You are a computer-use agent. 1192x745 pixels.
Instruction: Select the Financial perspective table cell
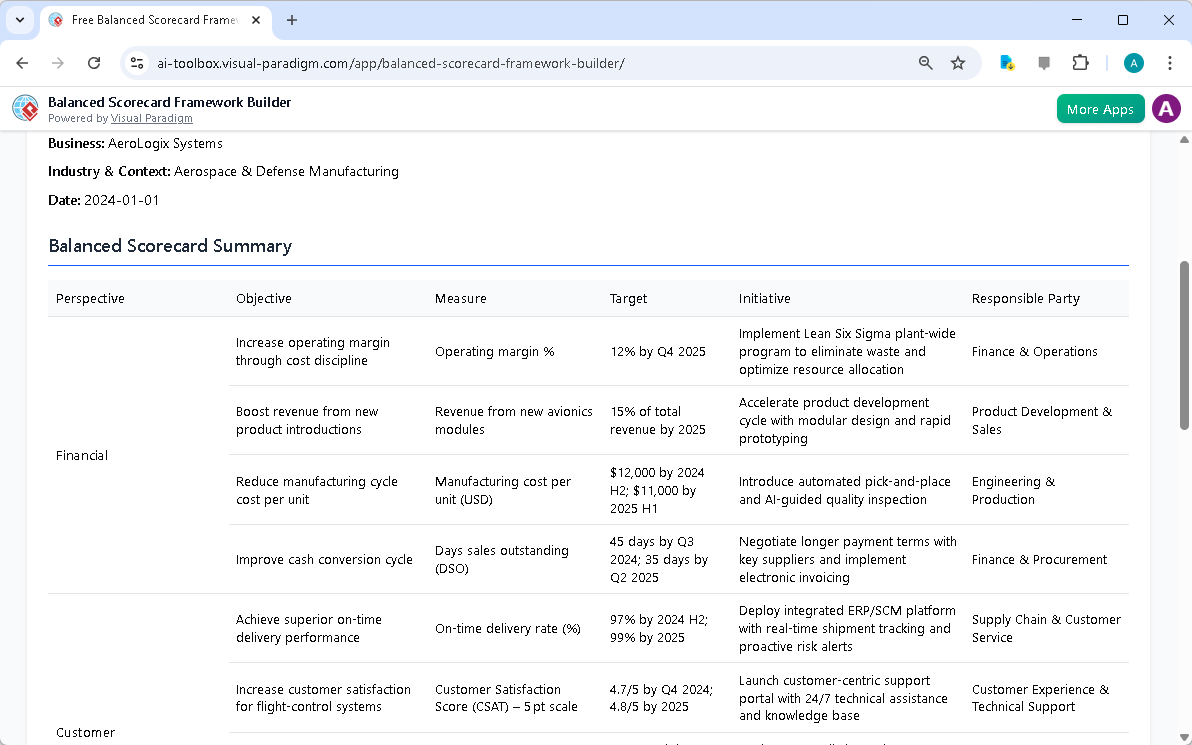pos(81,455)
